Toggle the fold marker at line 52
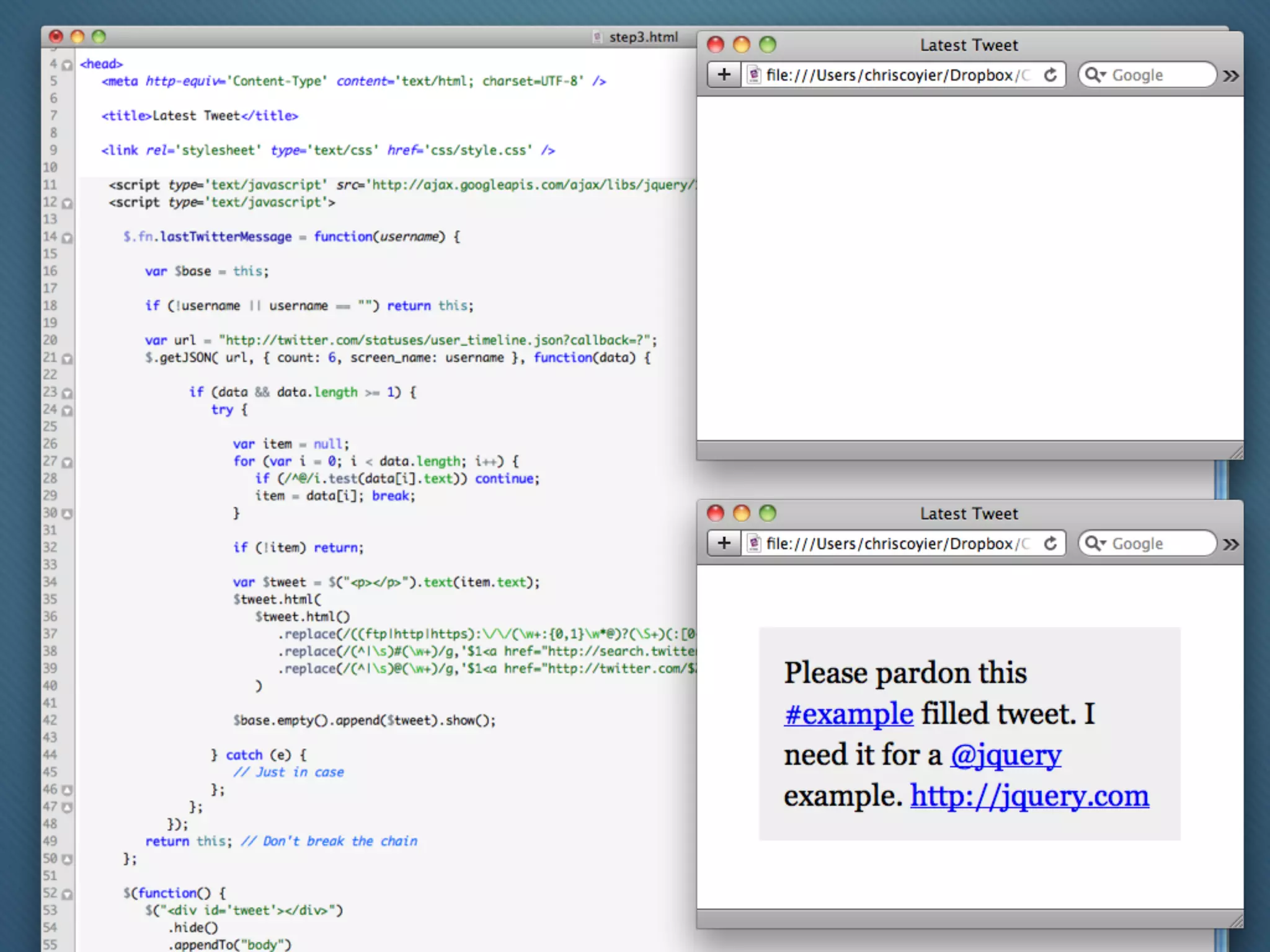Image resolution: width=1270 pixels, height=952 pixels. (x=67, y=894)
